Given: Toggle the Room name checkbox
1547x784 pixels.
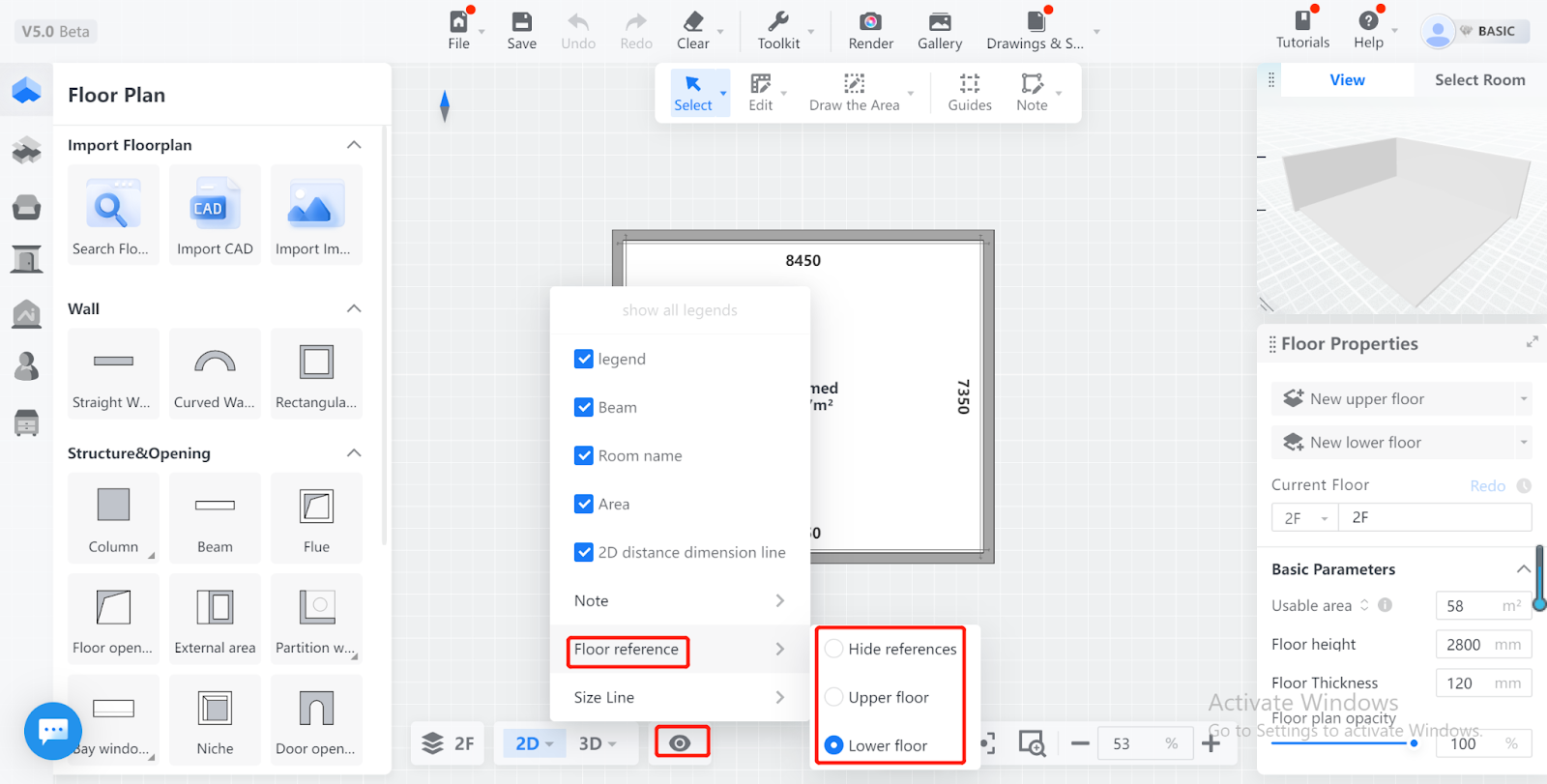Looking at the screenshot, I should [584, 455].
